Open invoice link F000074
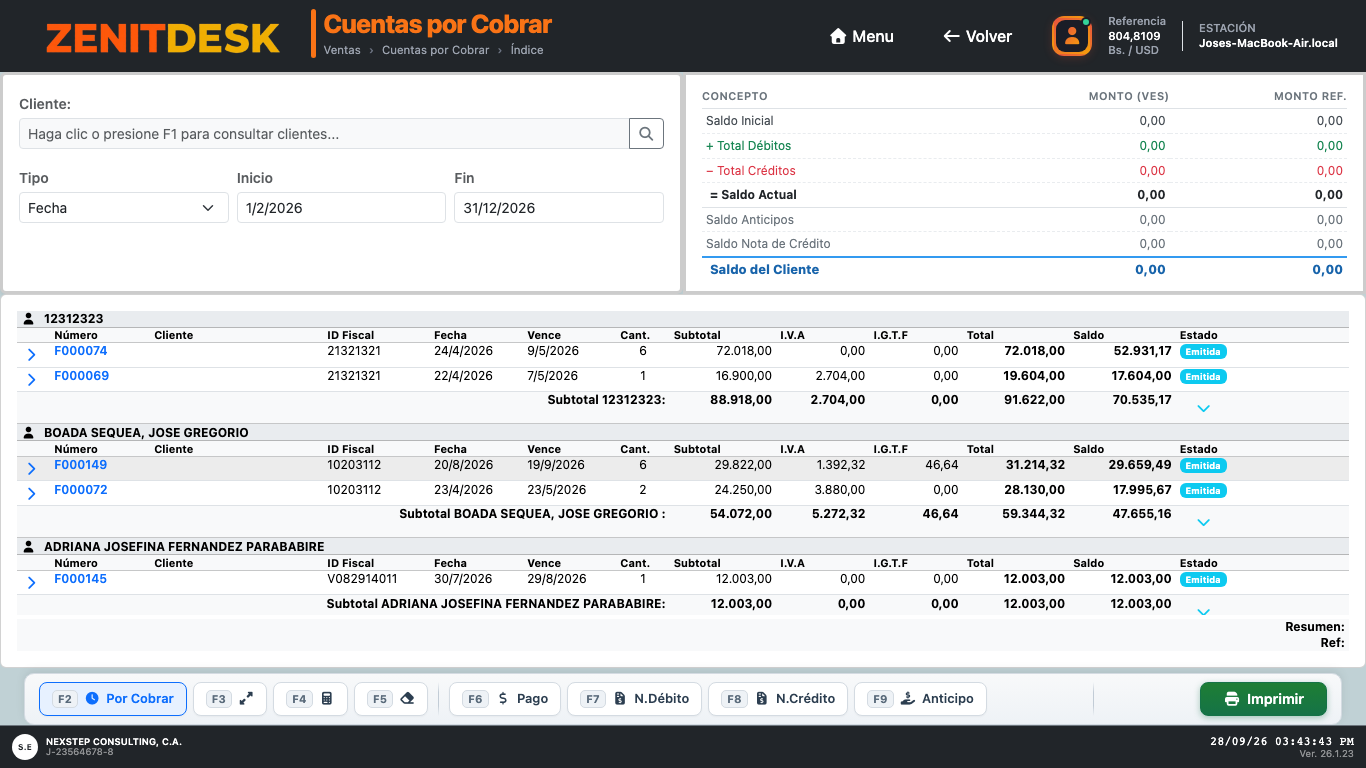 coord(80,351)
